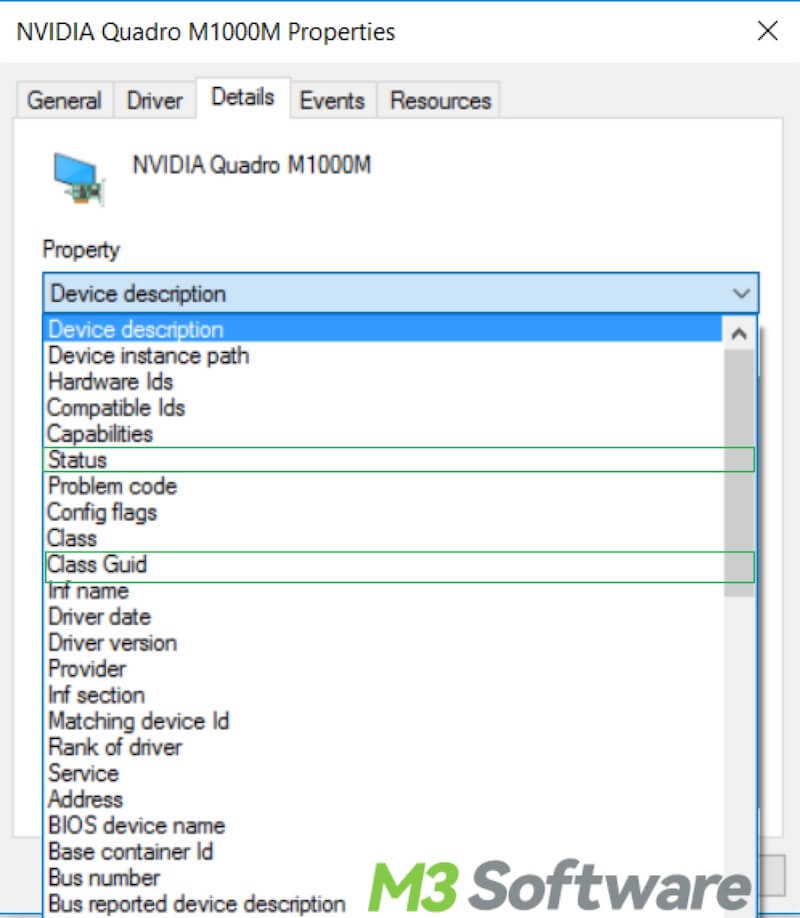Select 'Compatible Ids' property
This screenshot has width=800, height=918.
(383, 407)
